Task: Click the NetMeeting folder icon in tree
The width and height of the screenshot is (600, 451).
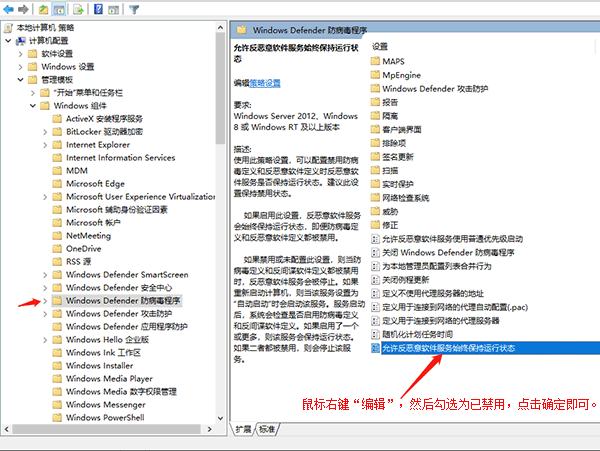Action: coord(57,236)
